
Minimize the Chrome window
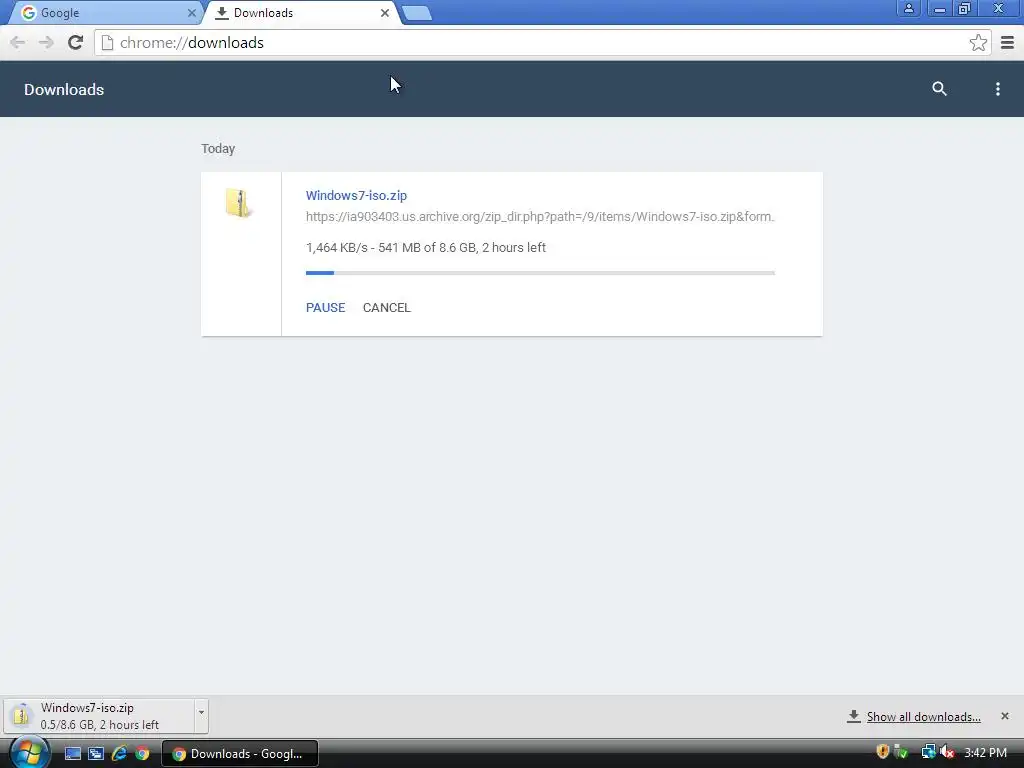coord(939,8)
